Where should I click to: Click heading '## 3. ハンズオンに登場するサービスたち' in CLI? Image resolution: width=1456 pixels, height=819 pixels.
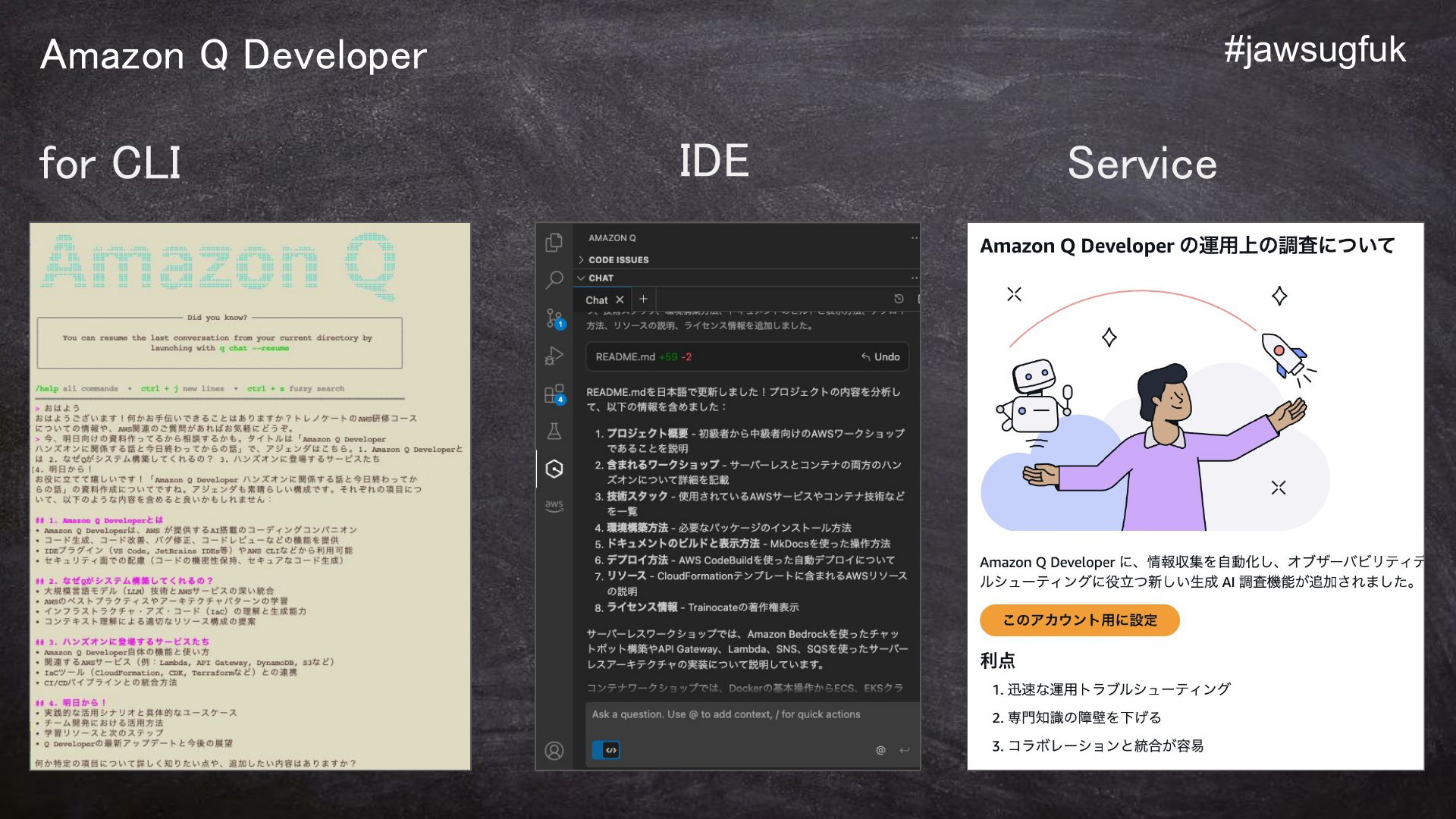122,642
